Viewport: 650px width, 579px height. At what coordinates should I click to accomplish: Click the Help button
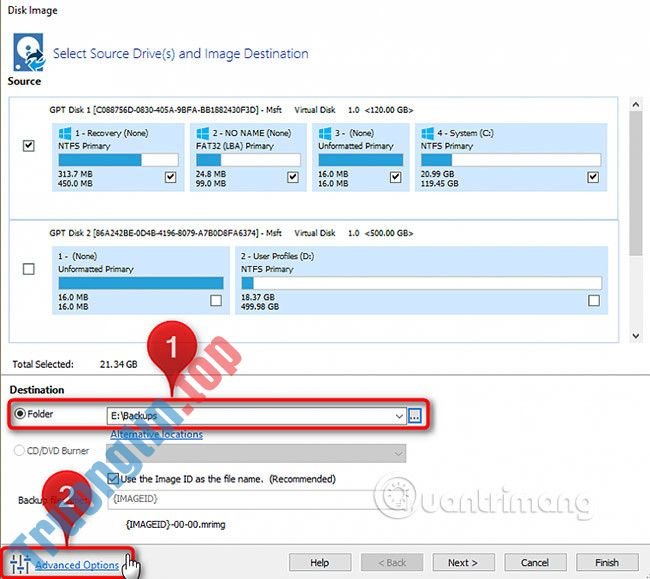320,562
